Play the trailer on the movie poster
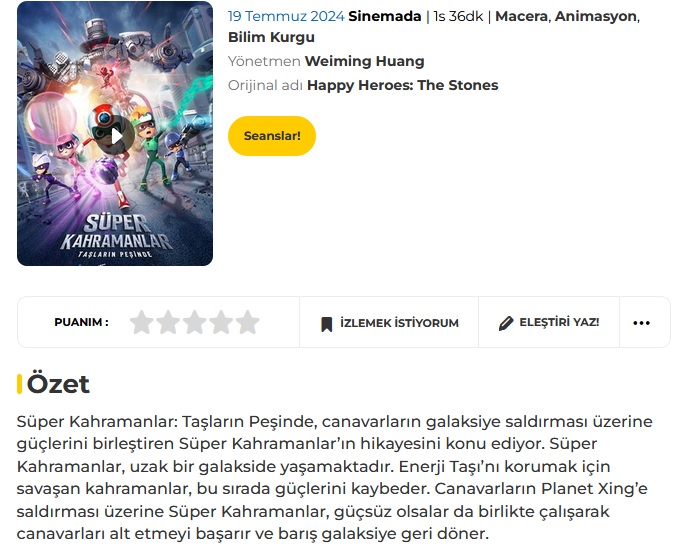Image resolution: width=685 pixels, height=554 pixels. (x=116, y=136)
